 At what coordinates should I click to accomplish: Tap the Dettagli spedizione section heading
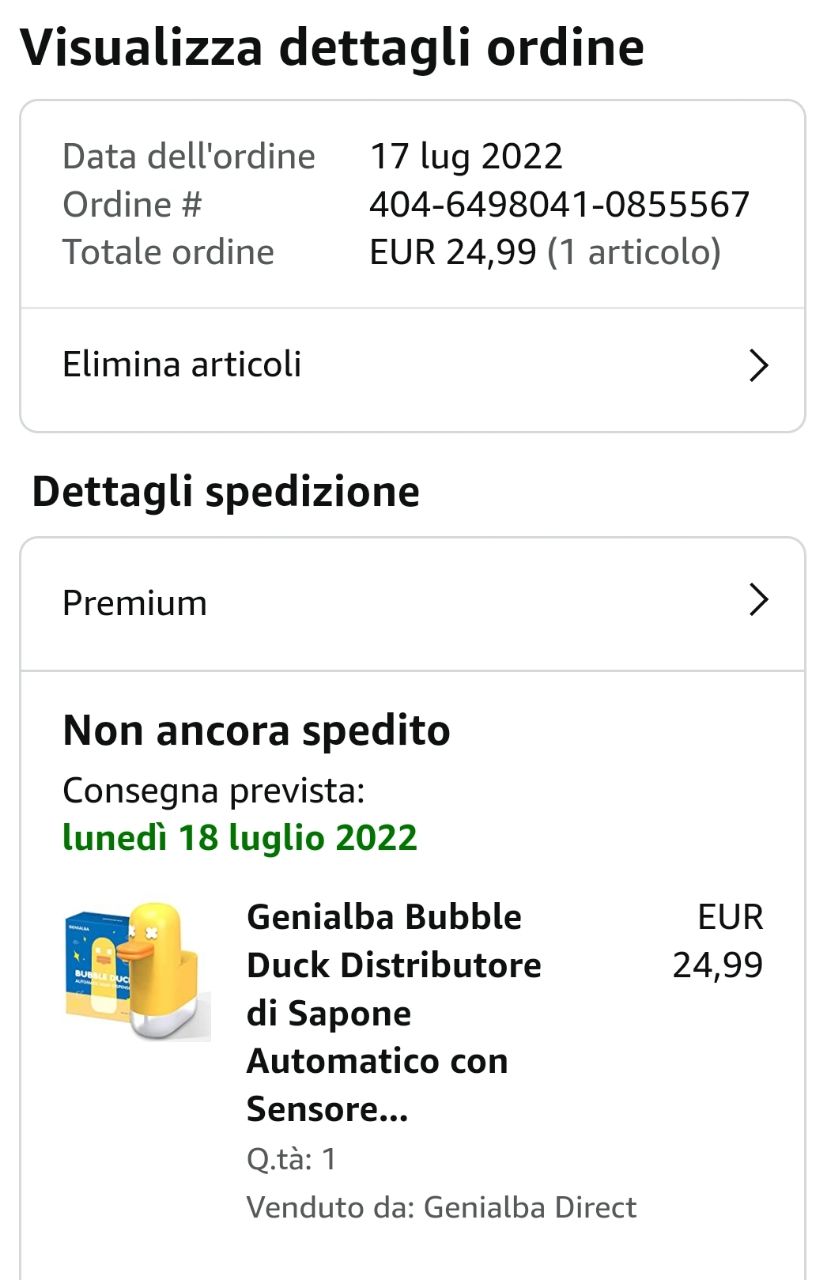pyautogui.click(x=226, y=492)
